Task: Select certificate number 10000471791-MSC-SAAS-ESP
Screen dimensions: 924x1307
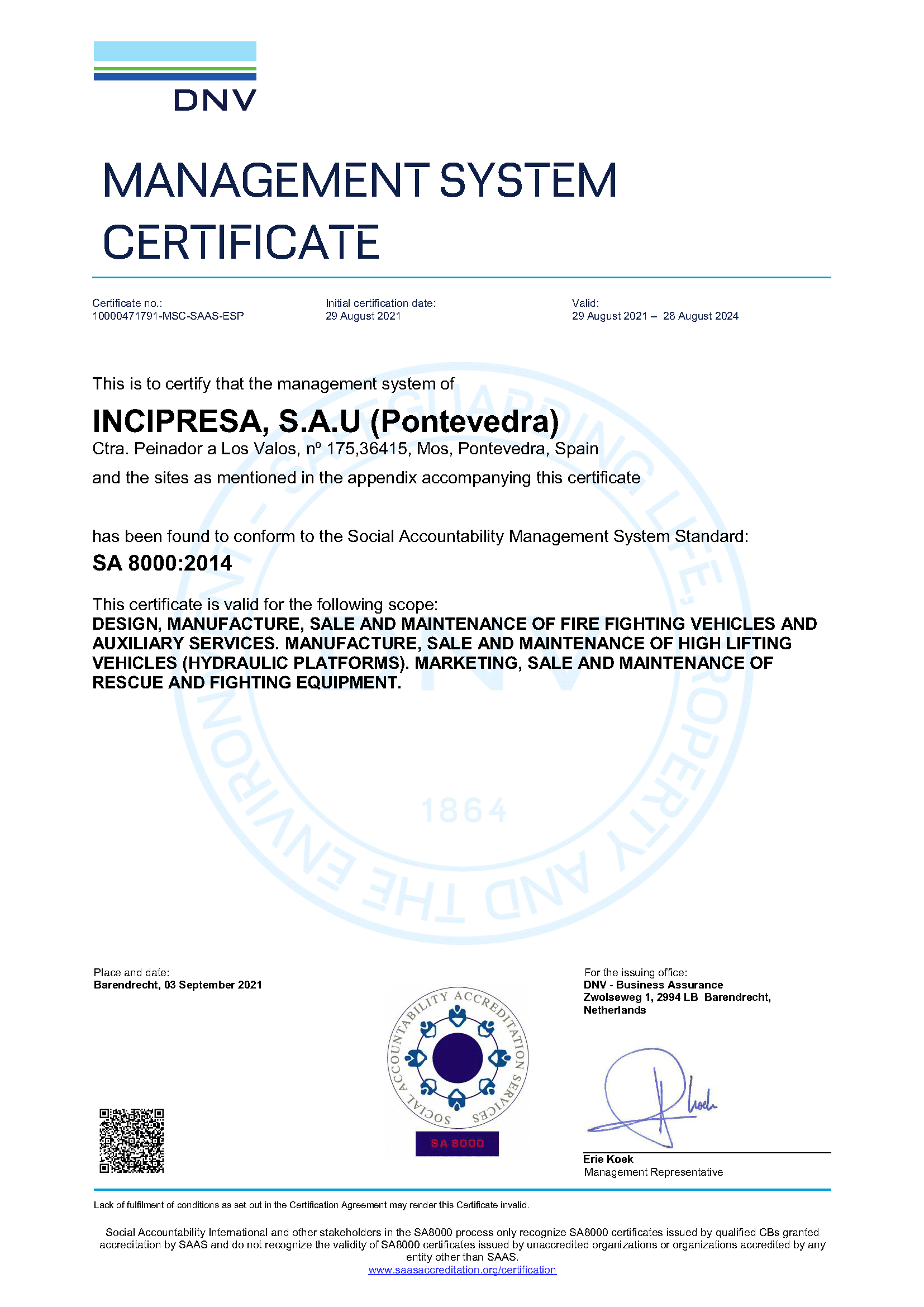Action: click(168, 316)
